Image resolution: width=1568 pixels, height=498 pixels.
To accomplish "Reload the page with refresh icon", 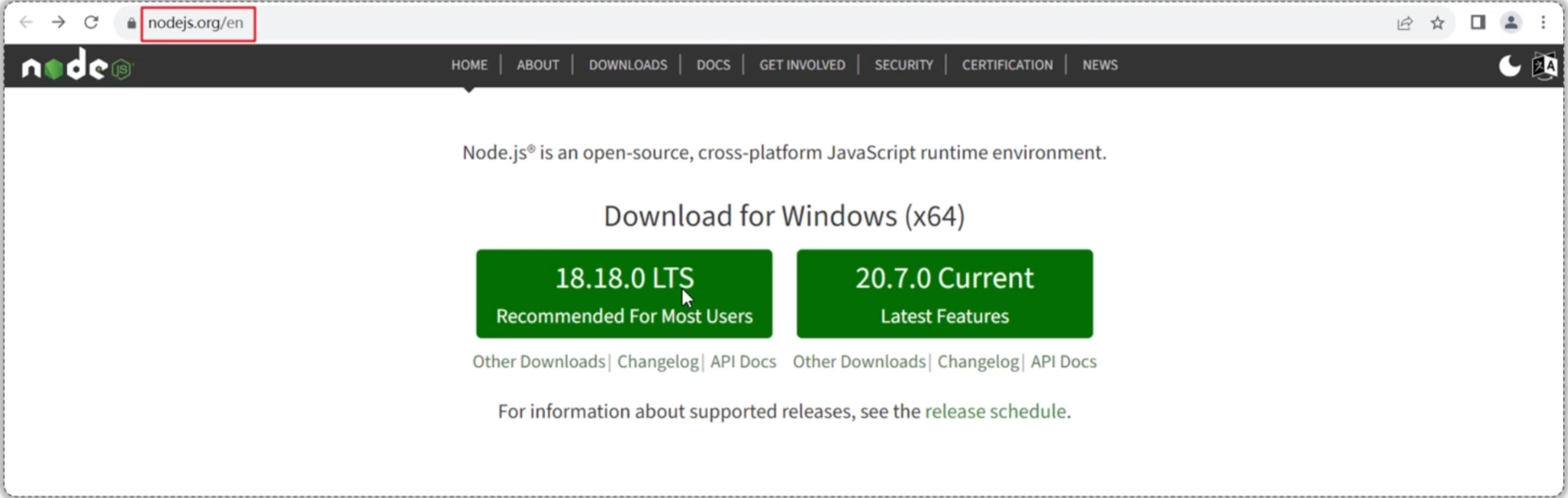I will click(91, 23).
